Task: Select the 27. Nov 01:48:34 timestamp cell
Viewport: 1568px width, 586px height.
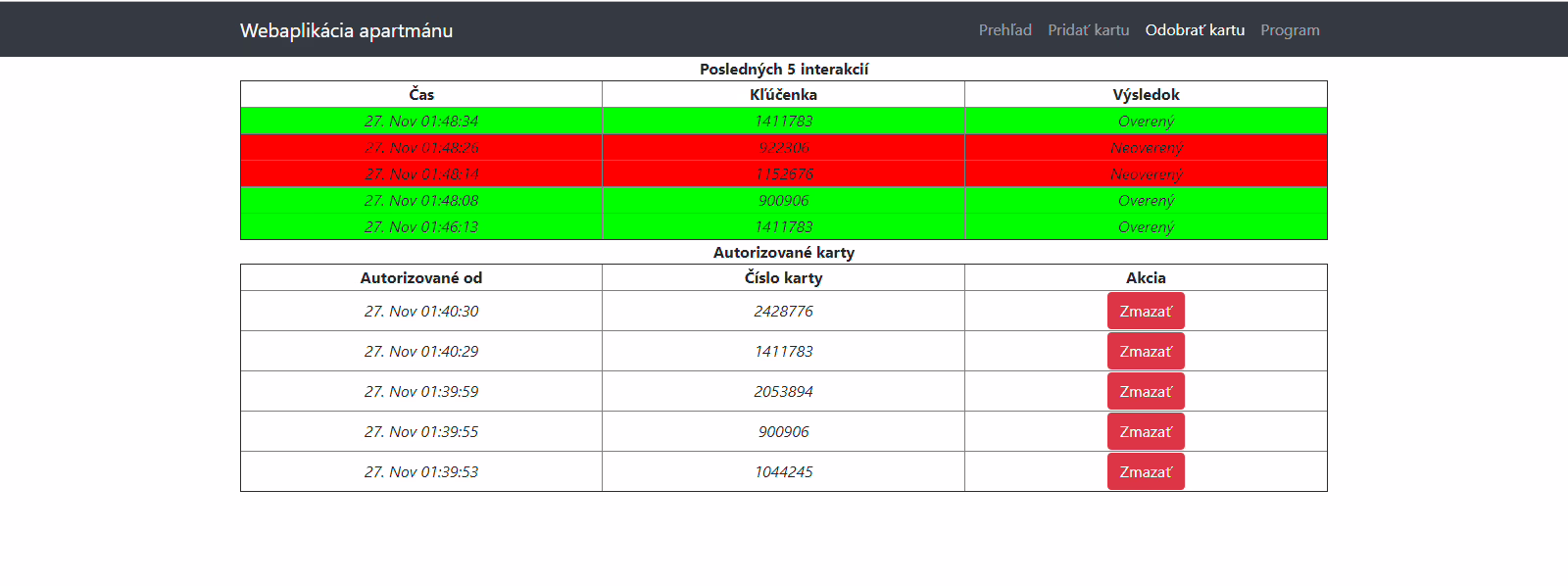Action: tap(421, 122)
